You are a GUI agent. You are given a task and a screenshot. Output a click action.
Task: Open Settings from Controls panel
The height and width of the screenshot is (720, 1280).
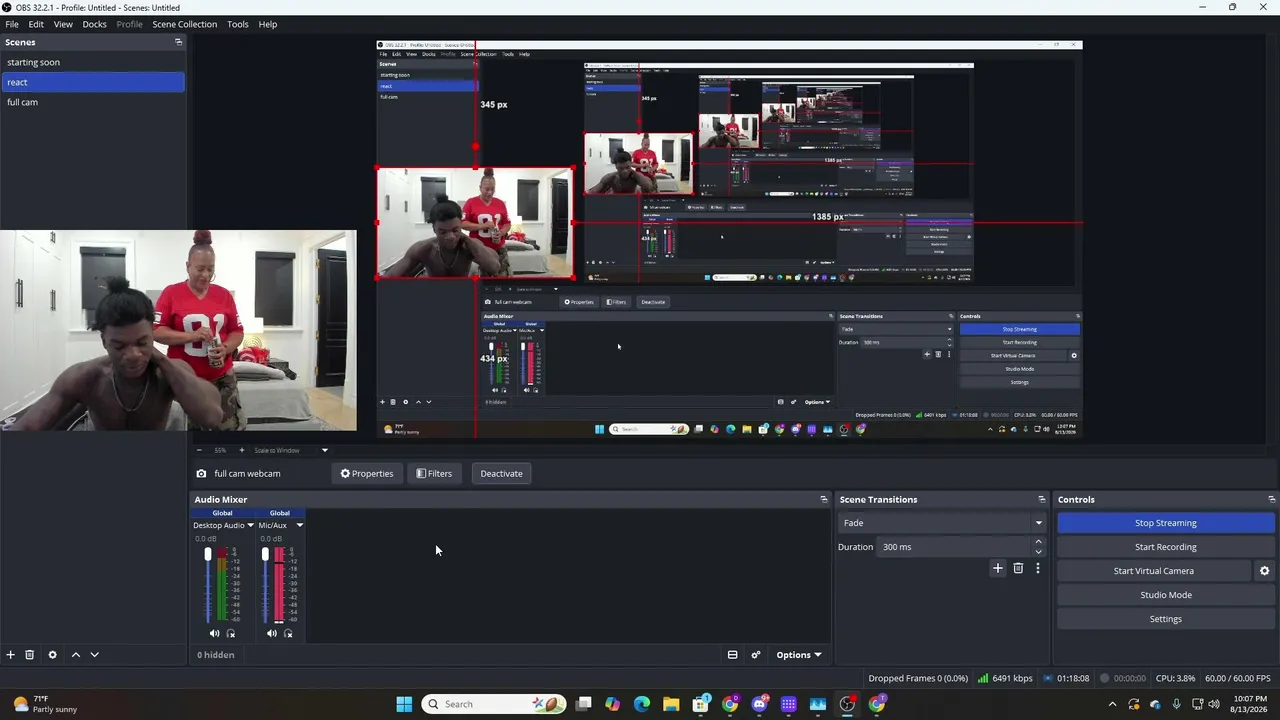click(1165, 619)
